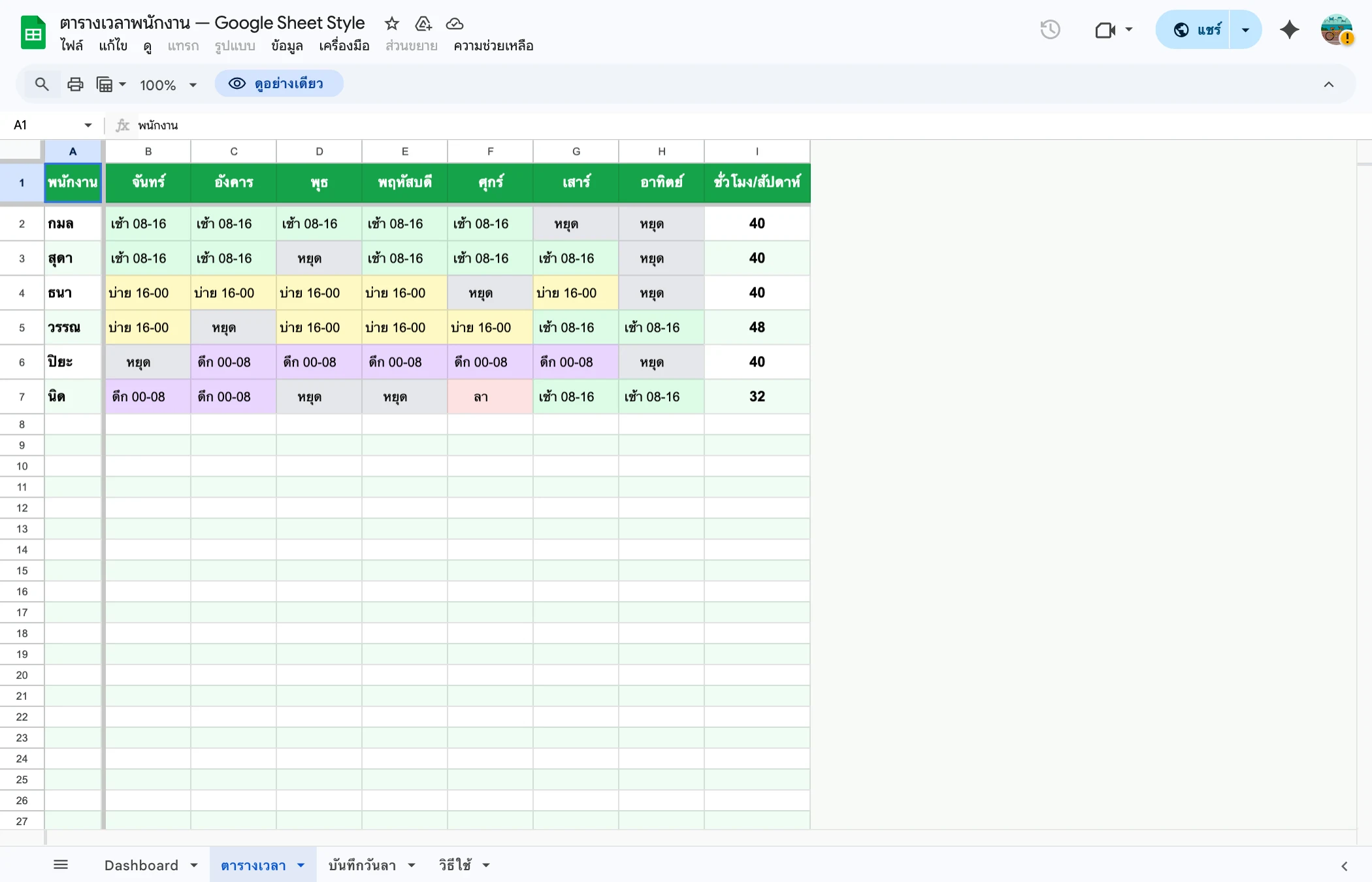Collapse the toolbar with the chevron
The image size is (1372, 882).
coord(1329,84)
